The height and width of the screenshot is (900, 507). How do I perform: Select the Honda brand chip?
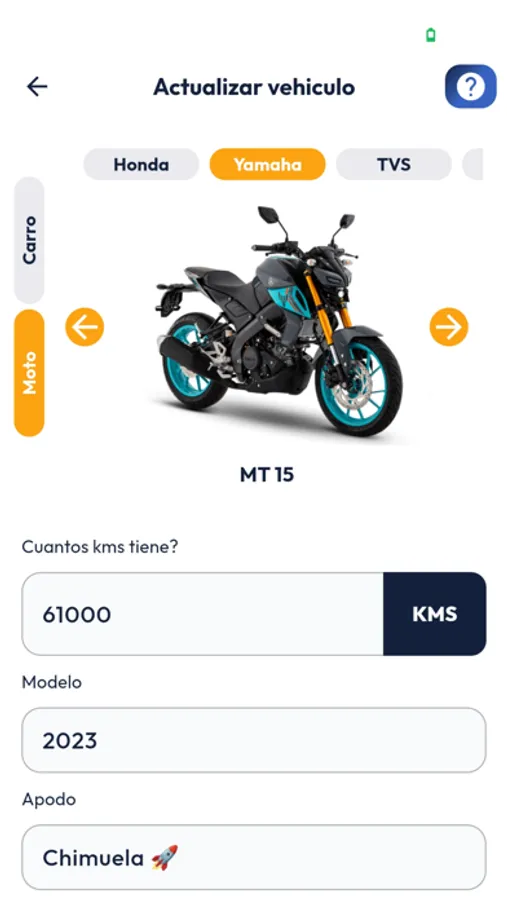point(141,165)
